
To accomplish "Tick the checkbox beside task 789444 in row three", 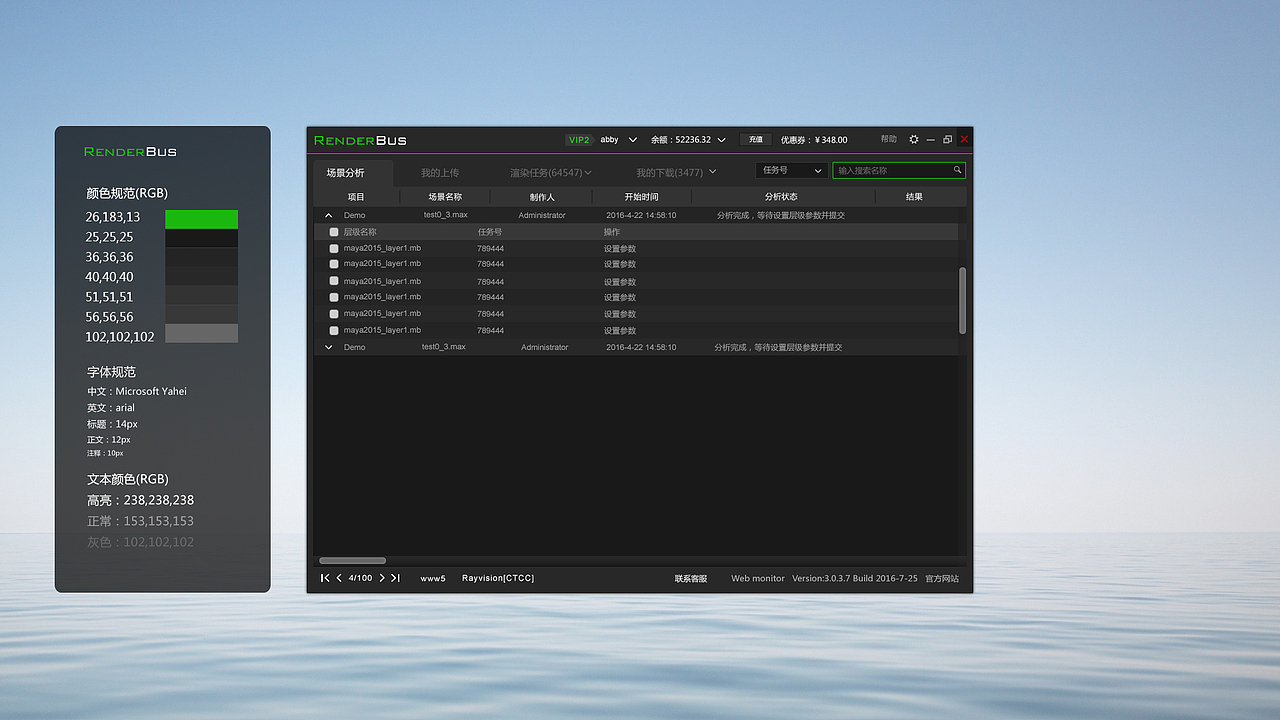I will point(333,281).
